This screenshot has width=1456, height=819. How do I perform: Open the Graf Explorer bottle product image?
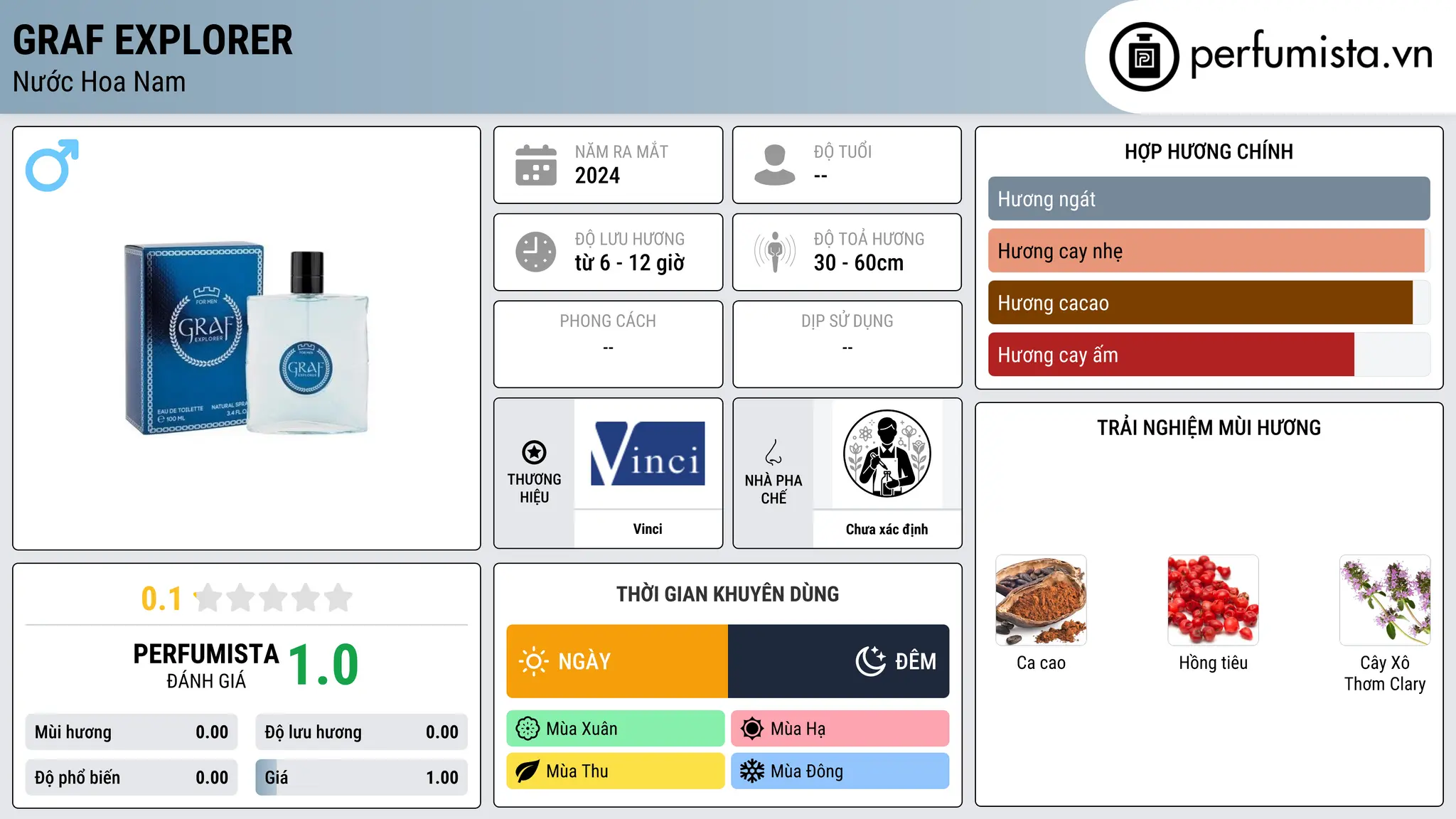pyautogui.click(x=247, y=339)
